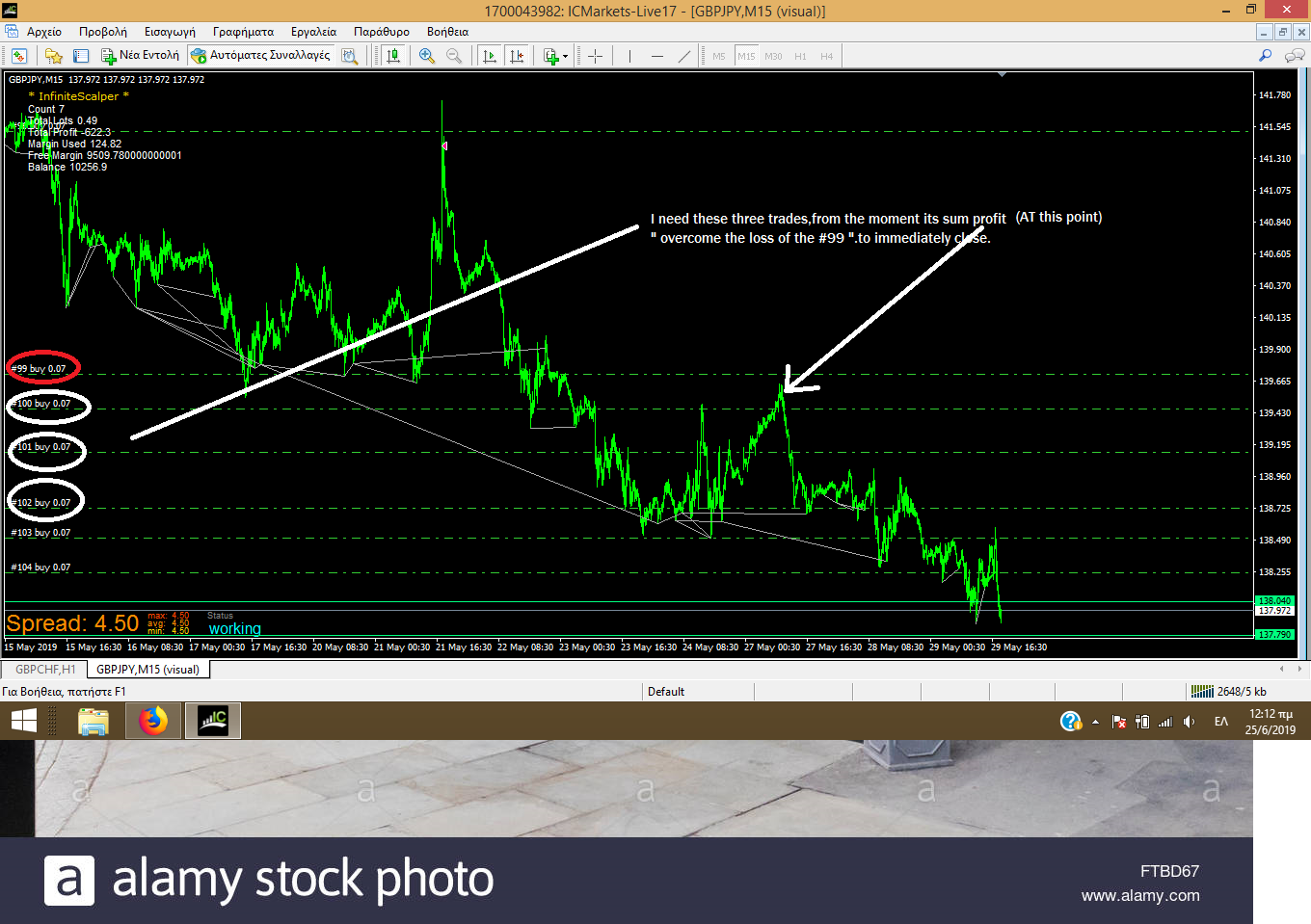Image resolution: width=1311 pixels, height=924 pixels.
Task: Toggle chart shift icon
Action: [x=517, y=56]
